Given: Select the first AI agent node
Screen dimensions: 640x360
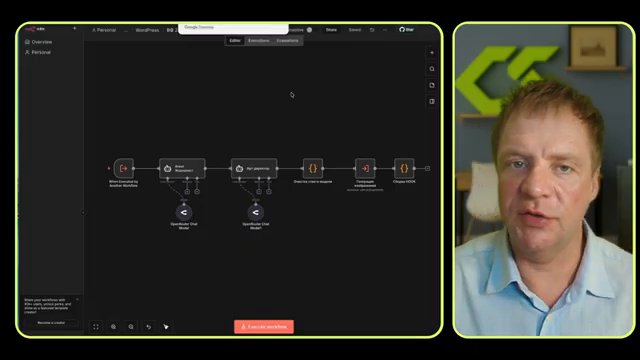Looking at the screenshot, I should pyautogui.click(x=182, y=168).
